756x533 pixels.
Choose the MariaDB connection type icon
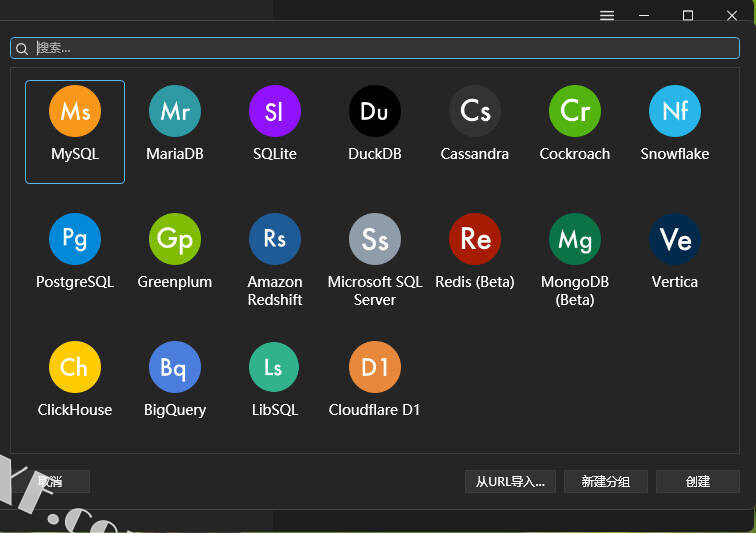[175, 111]
